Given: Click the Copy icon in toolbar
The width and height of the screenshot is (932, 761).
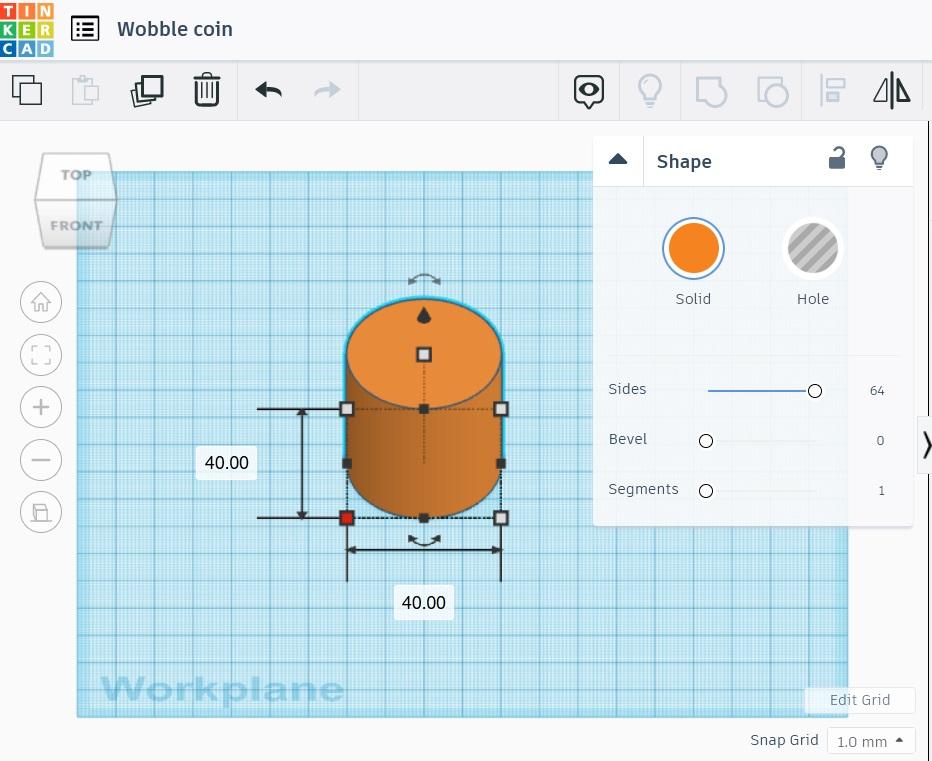Looking at the screenshot, I should point(27,90).
